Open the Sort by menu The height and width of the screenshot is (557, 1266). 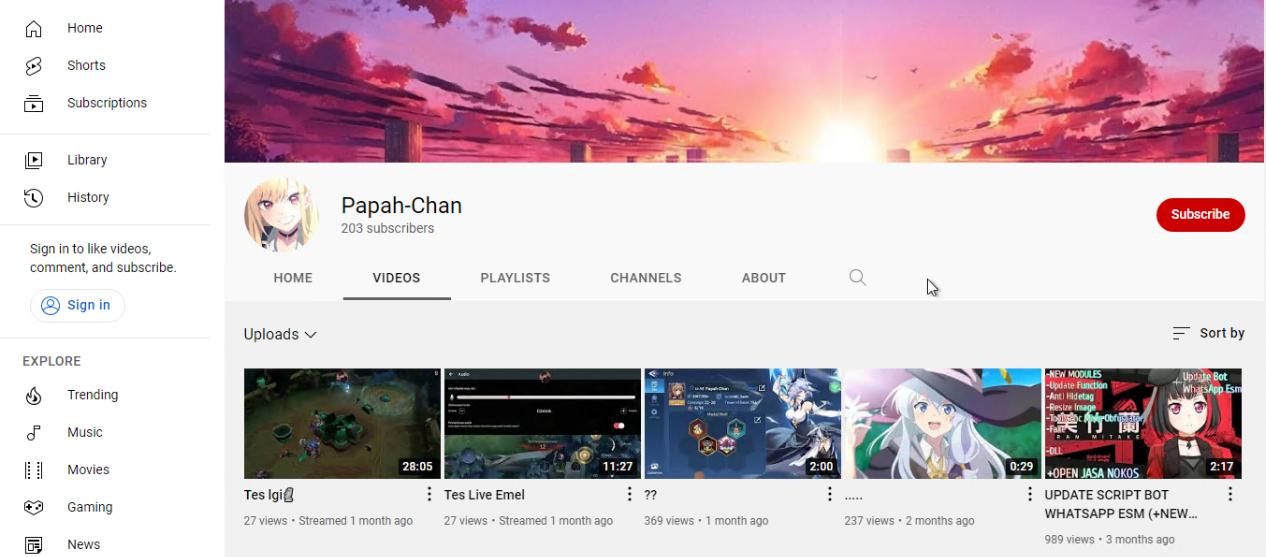(1208, 333)
